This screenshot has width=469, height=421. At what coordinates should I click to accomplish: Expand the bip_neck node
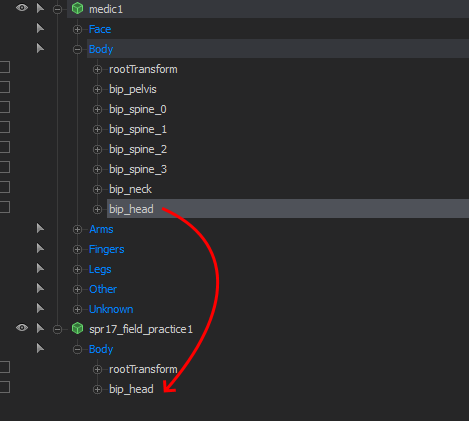(x=97, y=190)
